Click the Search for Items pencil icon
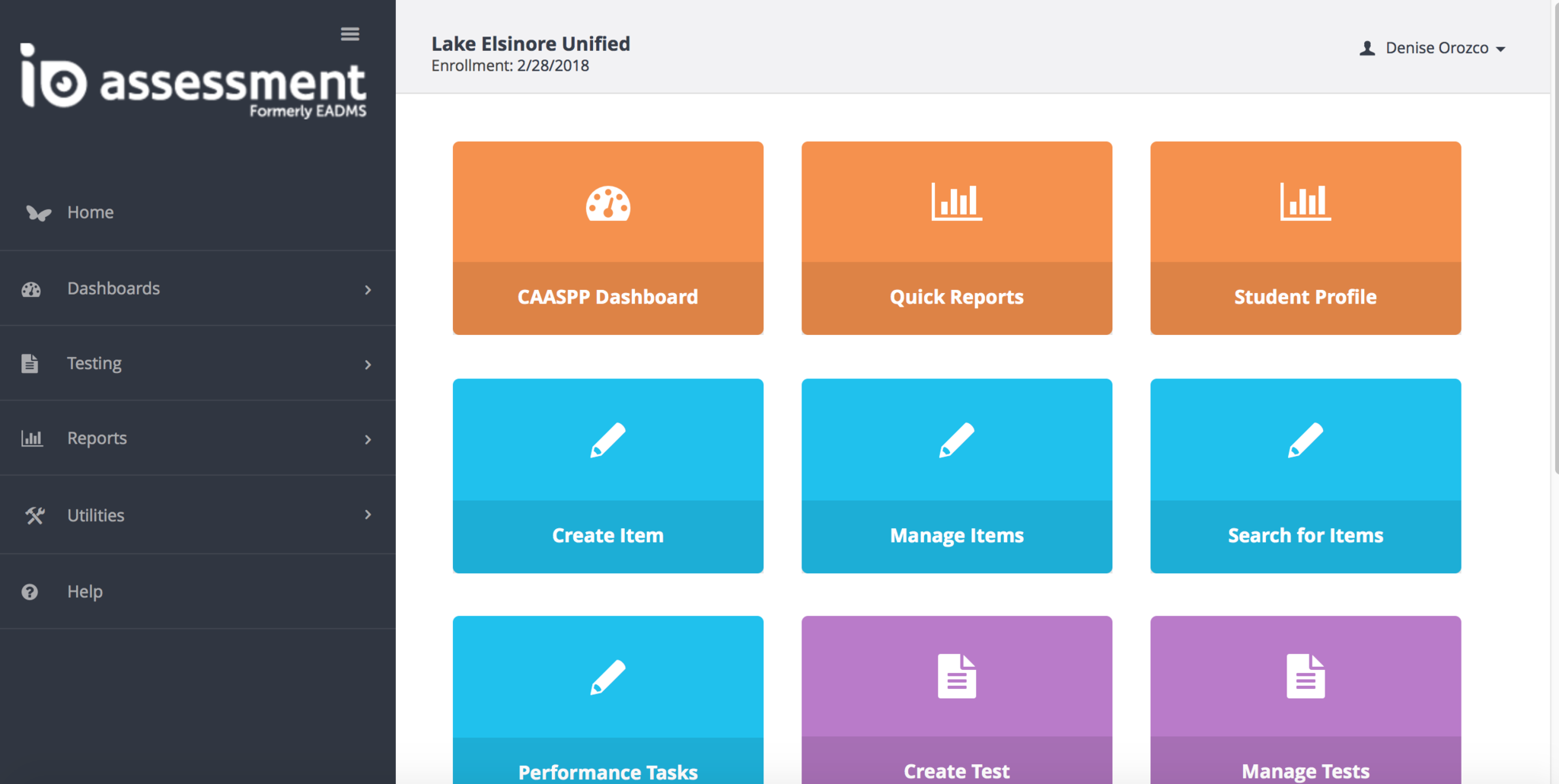 1305,440
